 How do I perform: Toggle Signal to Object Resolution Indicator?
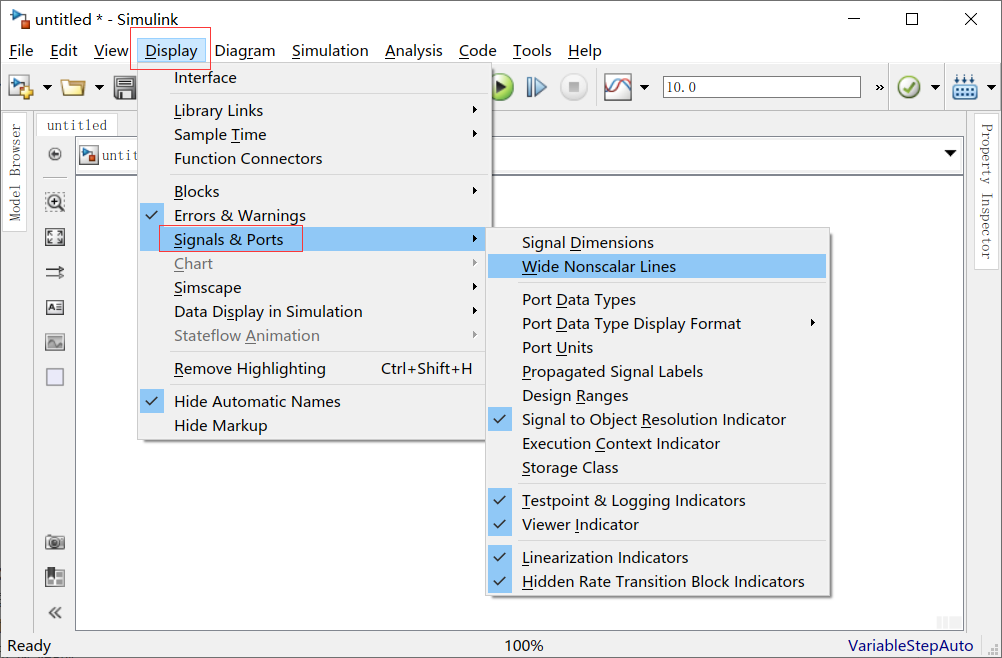click(x=657, y=419)
